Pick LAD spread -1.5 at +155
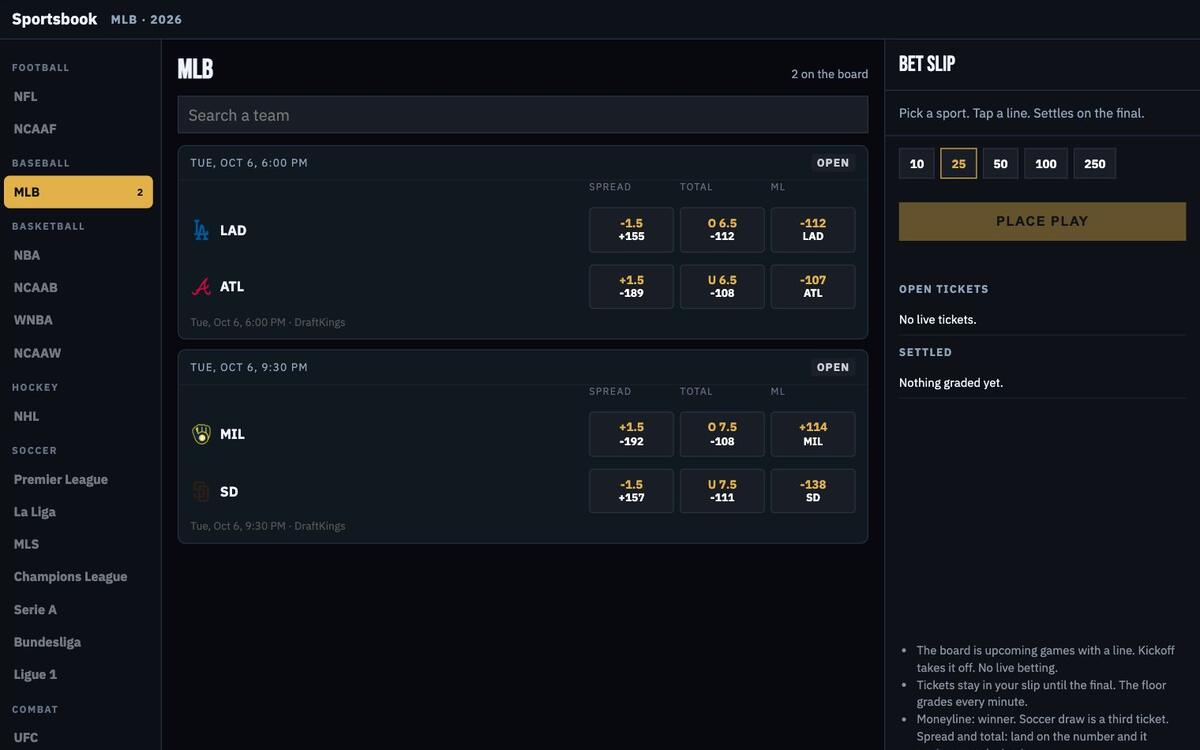The width and height of the screenshot is (1200, 750). click(x=631, y=230)
